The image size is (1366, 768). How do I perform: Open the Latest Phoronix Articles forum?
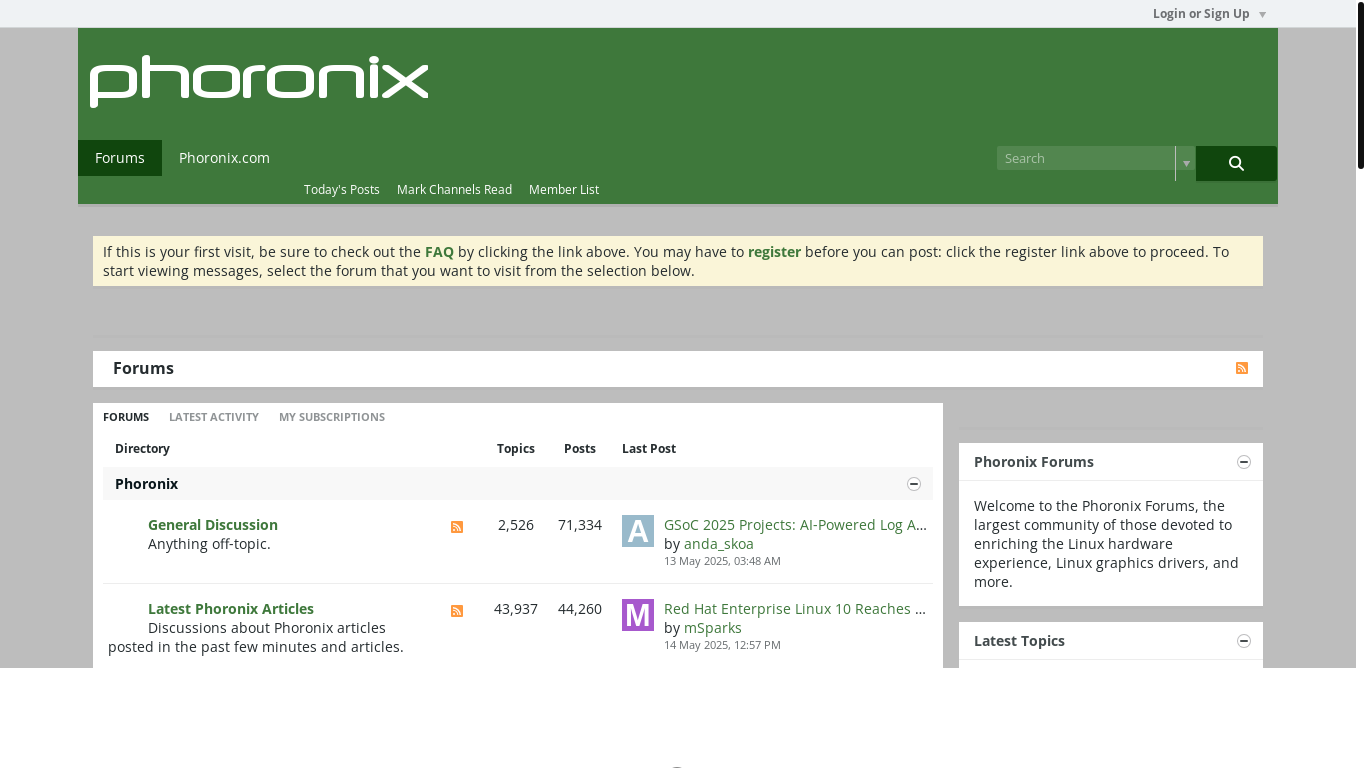[231, 609]
